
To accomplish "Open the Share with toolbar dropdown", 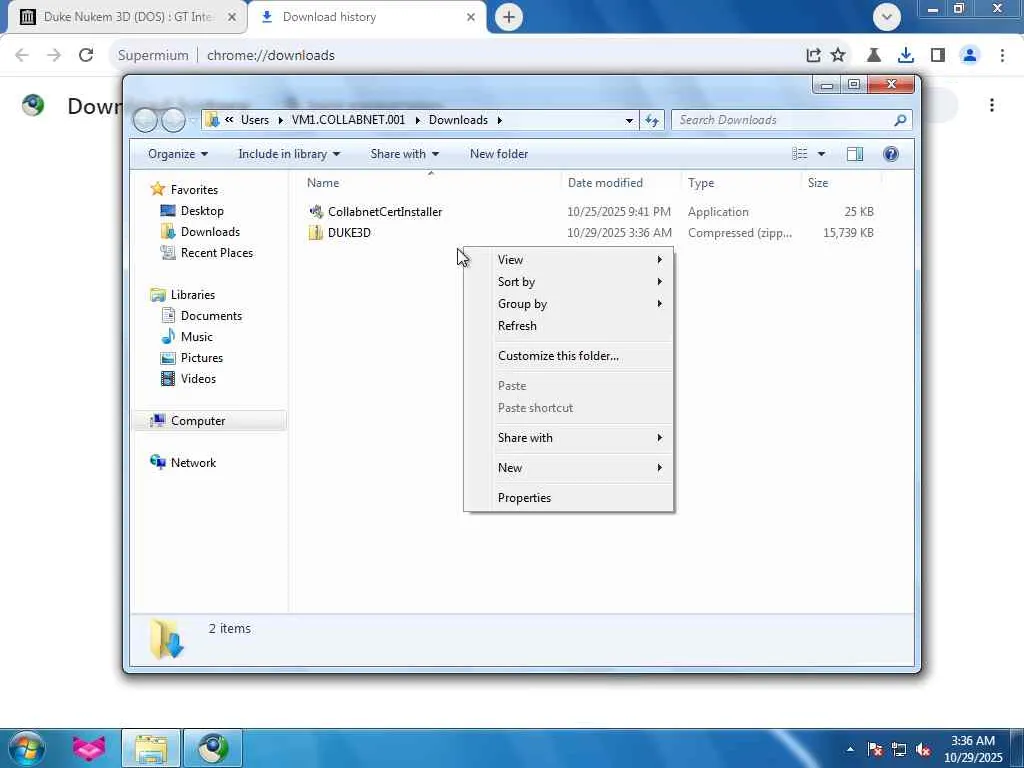I will click(x=404, y=154).
